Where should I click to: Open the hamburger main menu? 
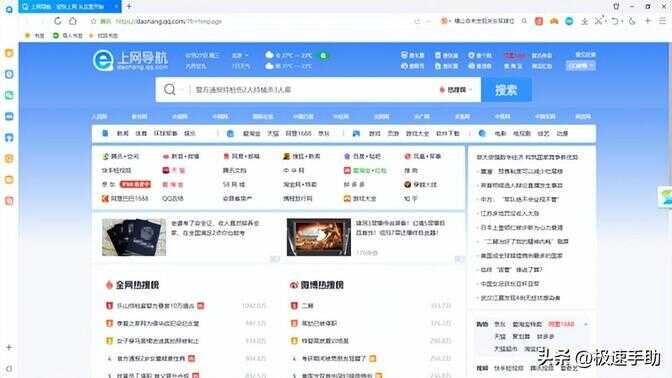point(662,21)
